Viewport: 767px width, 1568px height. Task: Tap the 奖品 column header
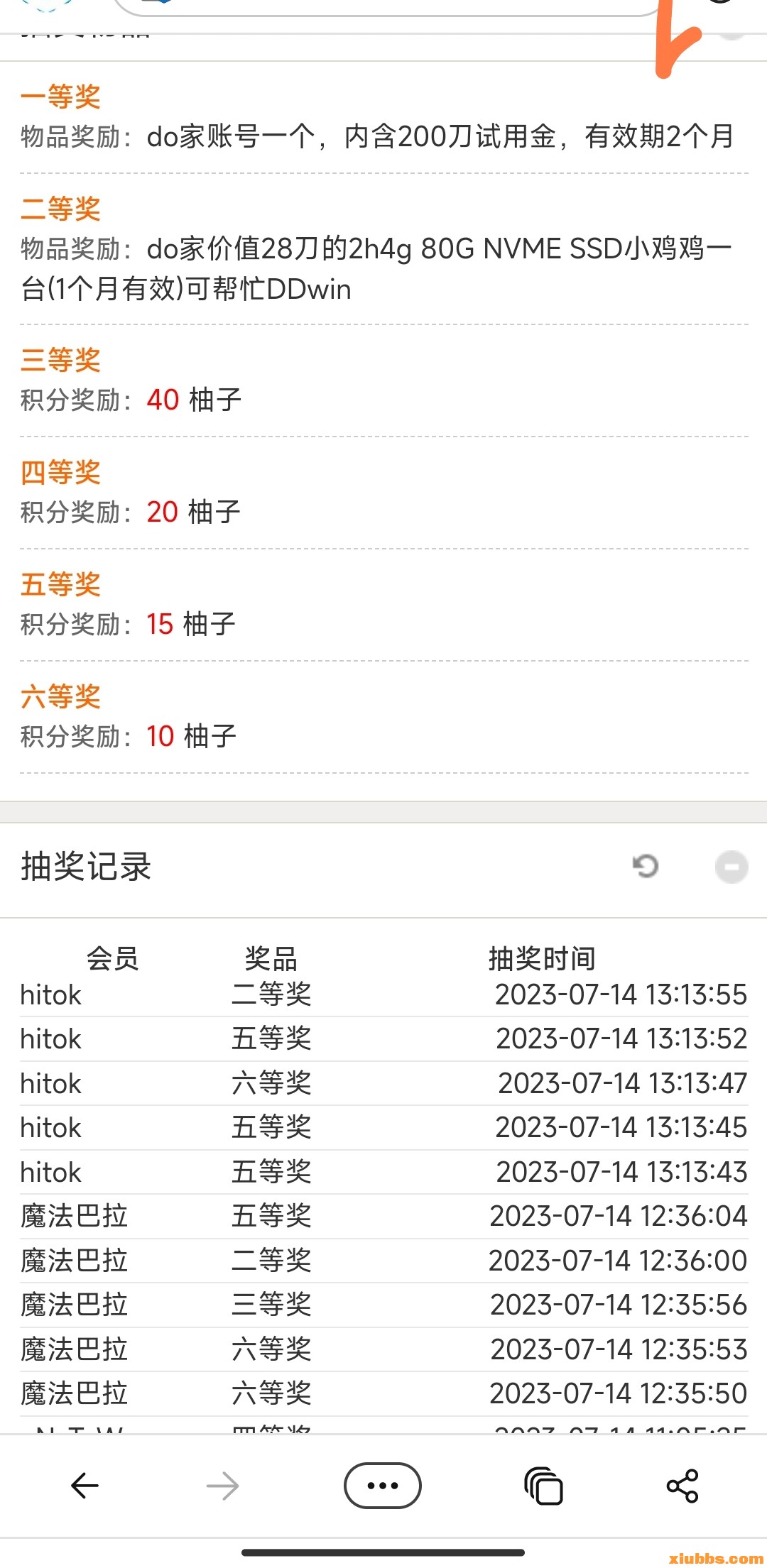271,958
